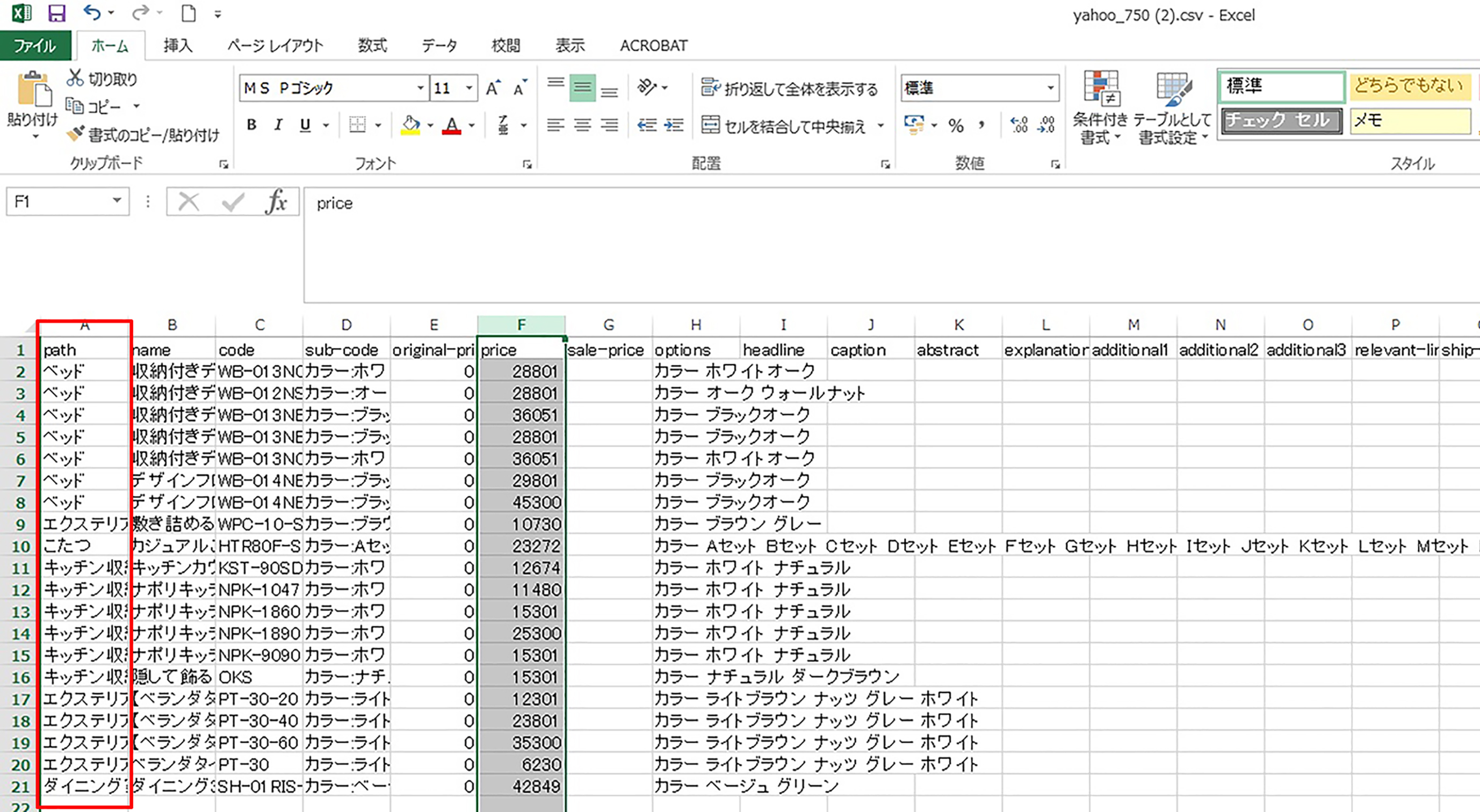Click the percent style icon

(956, 125)
